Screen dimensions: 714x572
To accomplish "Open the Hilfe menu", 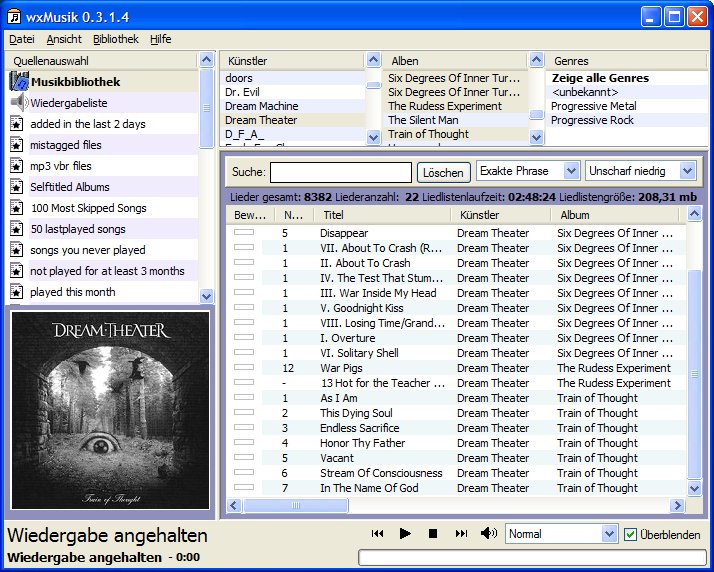I will click(161, 39).
